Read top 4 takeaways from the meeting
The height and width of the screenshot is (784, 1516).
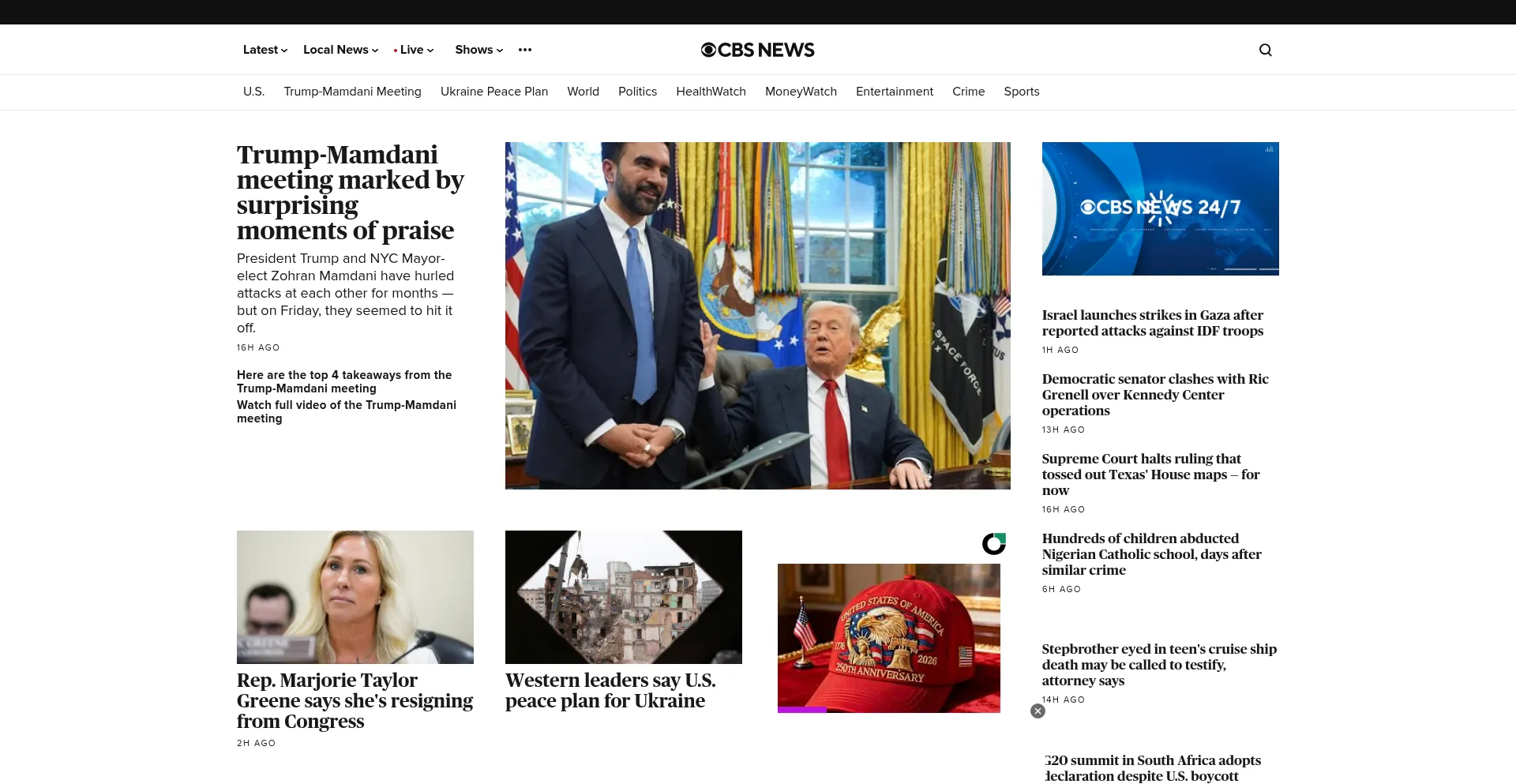[344, 381]
